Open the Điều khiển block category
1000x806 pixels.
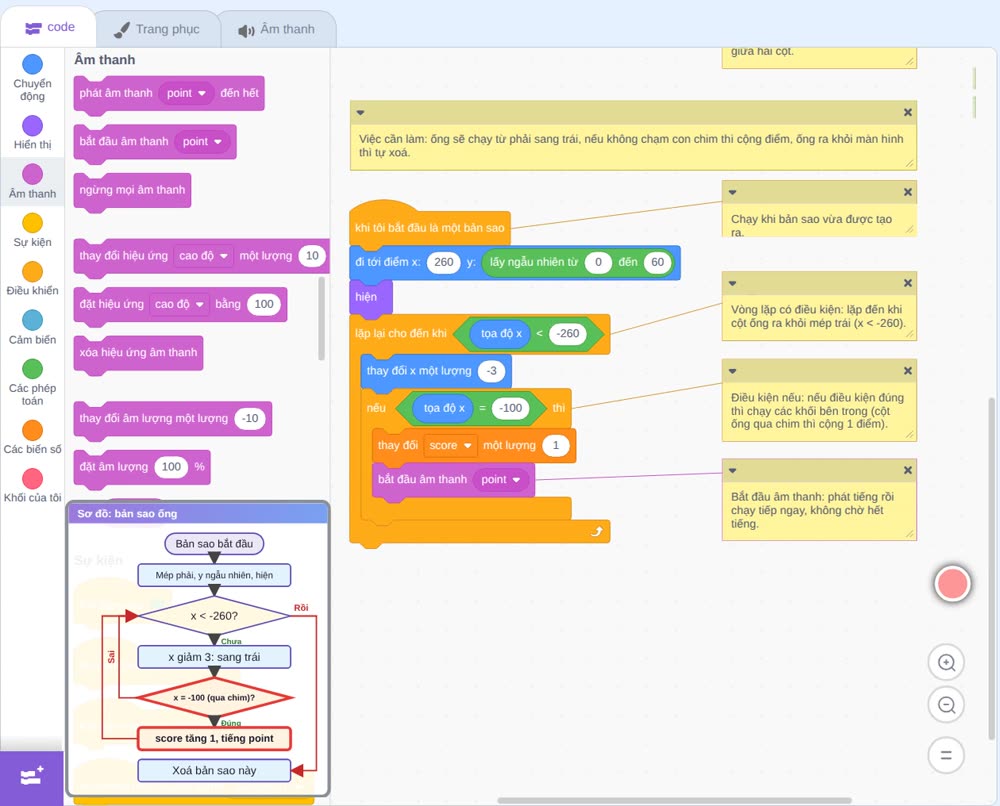(x=32, y=279)
